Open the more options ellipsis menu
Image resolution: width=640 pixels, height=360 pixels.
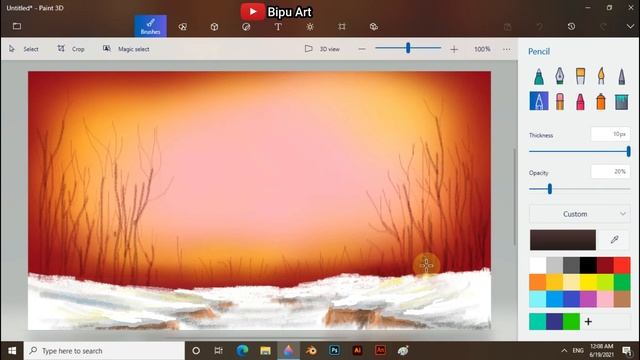507,49
